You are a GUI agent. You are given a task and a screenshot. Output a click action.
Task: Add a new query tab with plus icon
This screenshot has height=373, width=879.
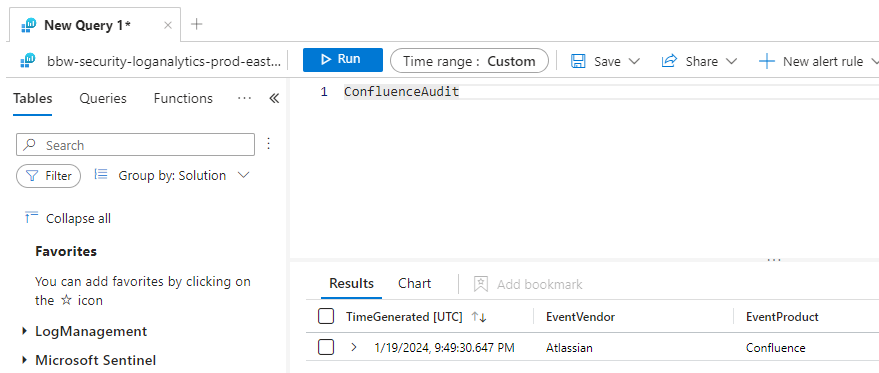[x=196, y=24]
